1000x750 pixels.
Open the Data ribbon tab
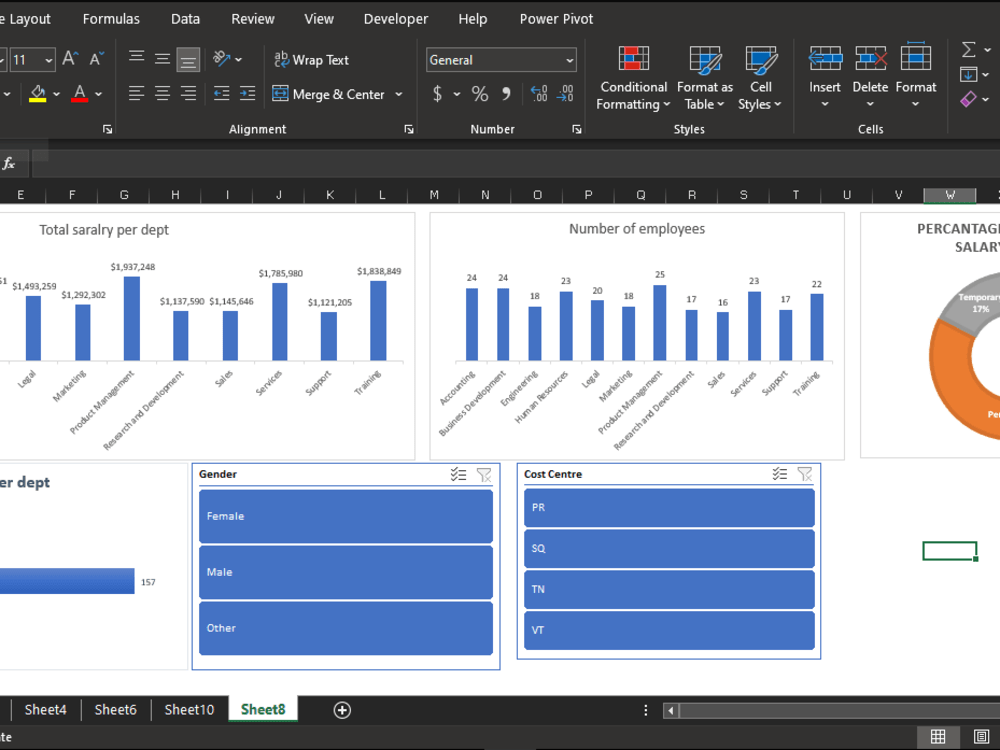pyautogui.click(x=186, y=19)
